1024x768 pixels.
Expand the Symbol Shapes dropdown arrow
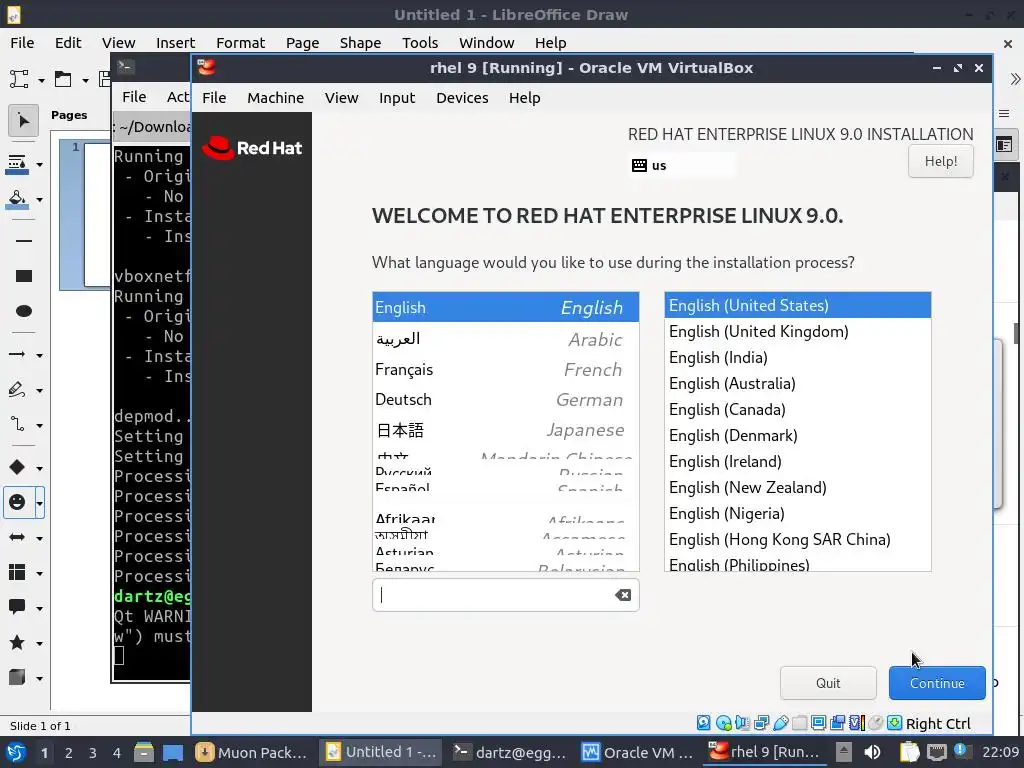(39, 503)
